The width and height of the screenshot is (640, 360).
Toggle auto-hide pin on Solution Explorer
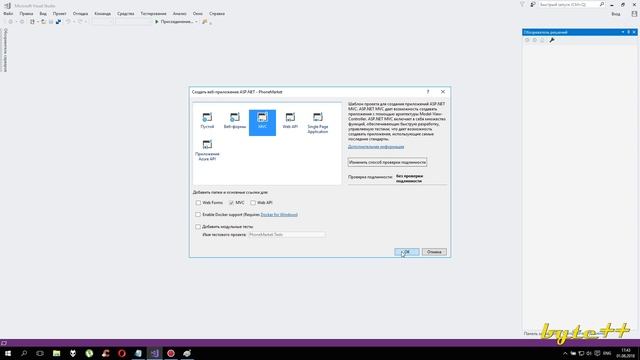629,32
